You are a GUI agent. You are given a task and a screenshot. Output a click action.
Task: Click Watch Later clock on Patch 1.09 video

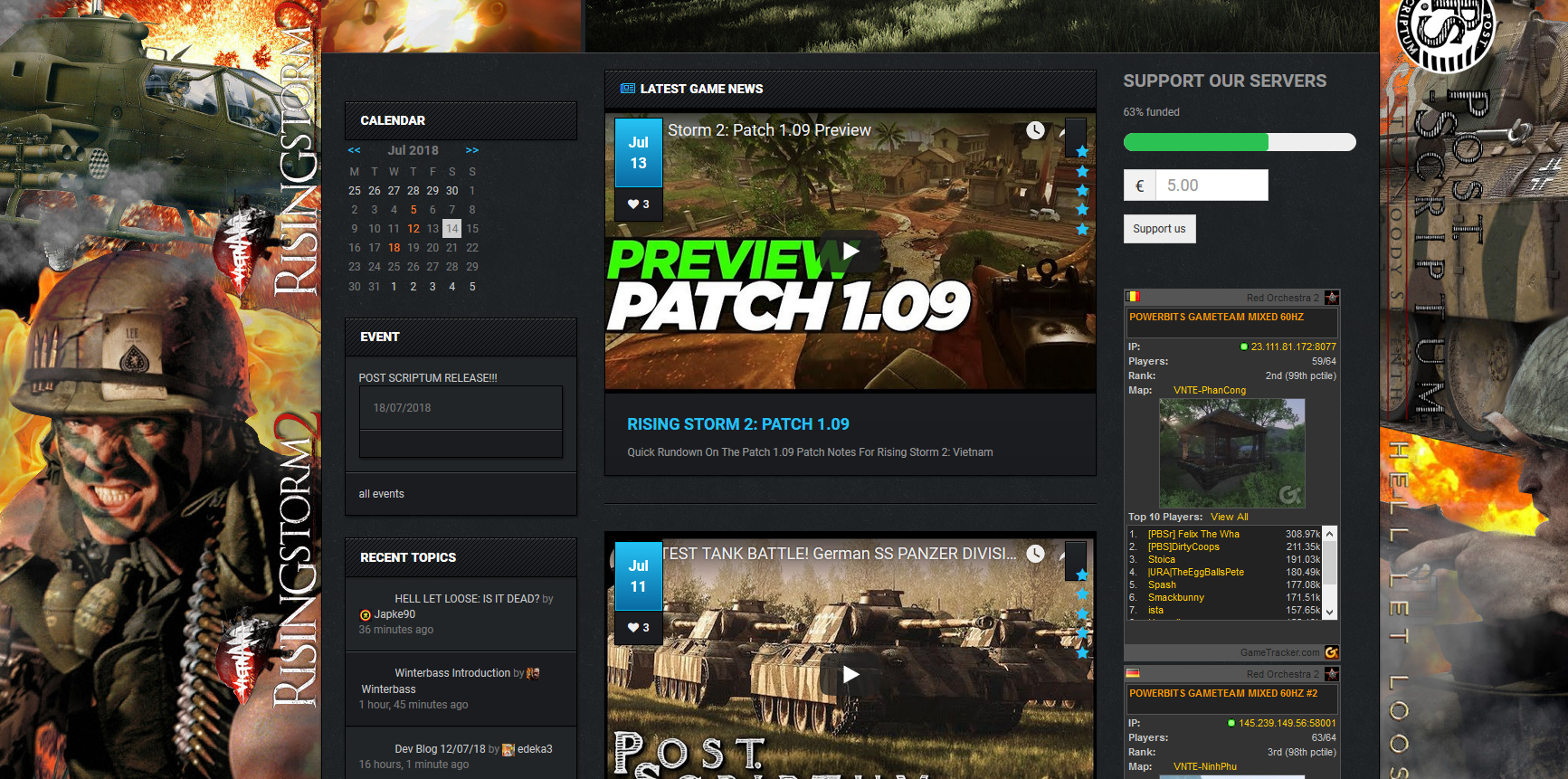pyautogui.click(x=1036, y=130)
